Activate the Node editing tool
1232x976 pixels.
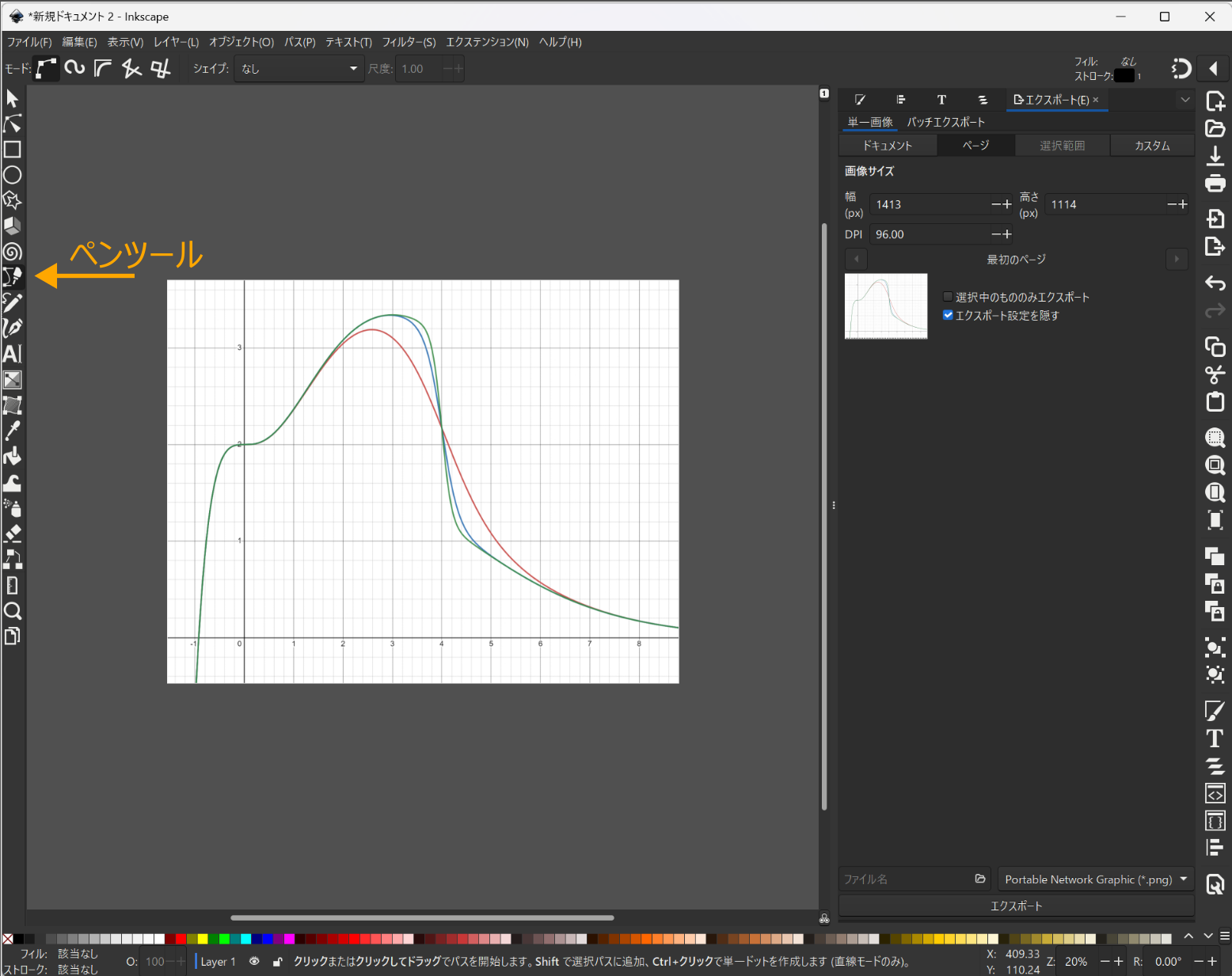[13, 123]
